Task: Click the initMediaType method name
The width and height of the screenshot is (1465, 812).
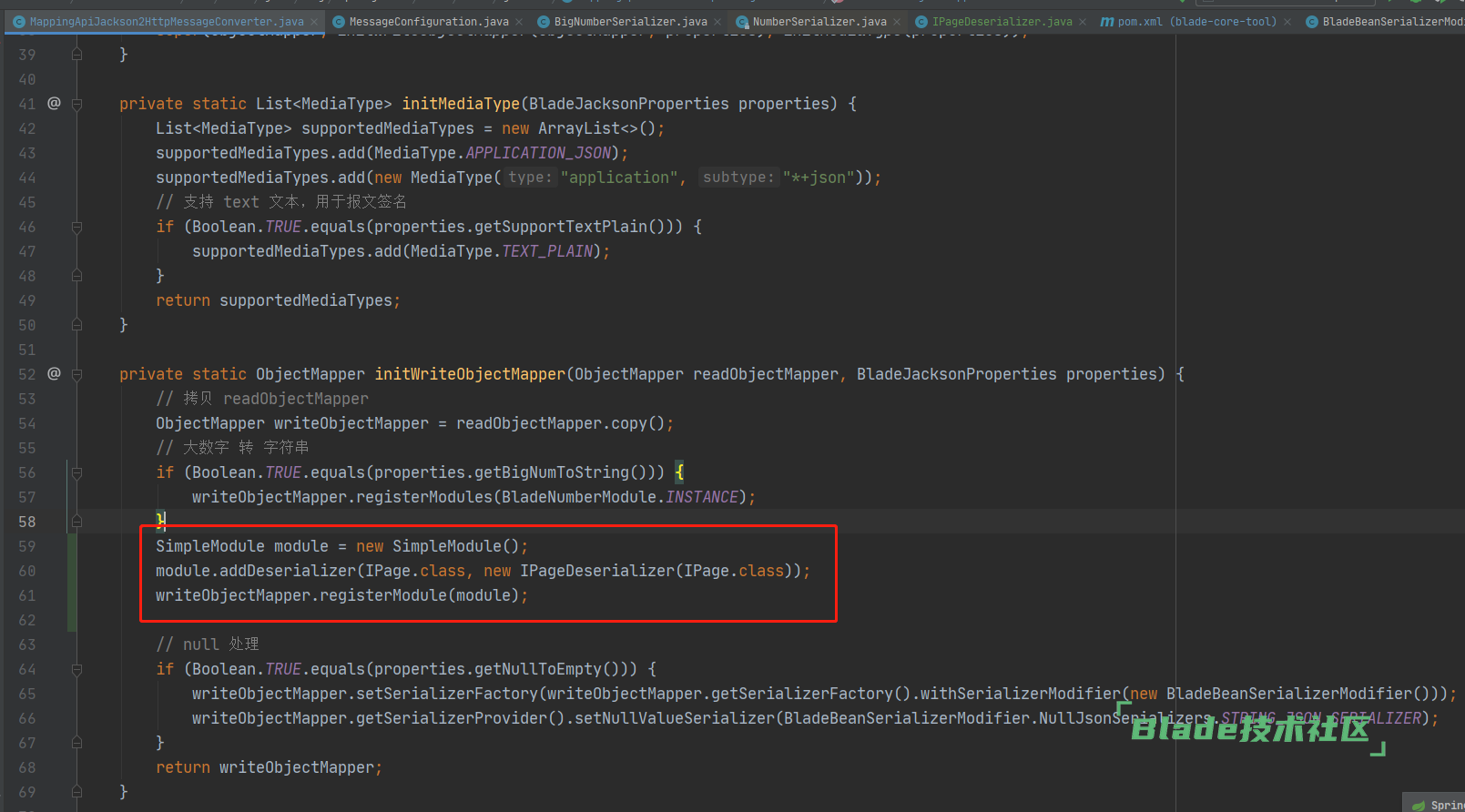Action: [x=461, y=104]
